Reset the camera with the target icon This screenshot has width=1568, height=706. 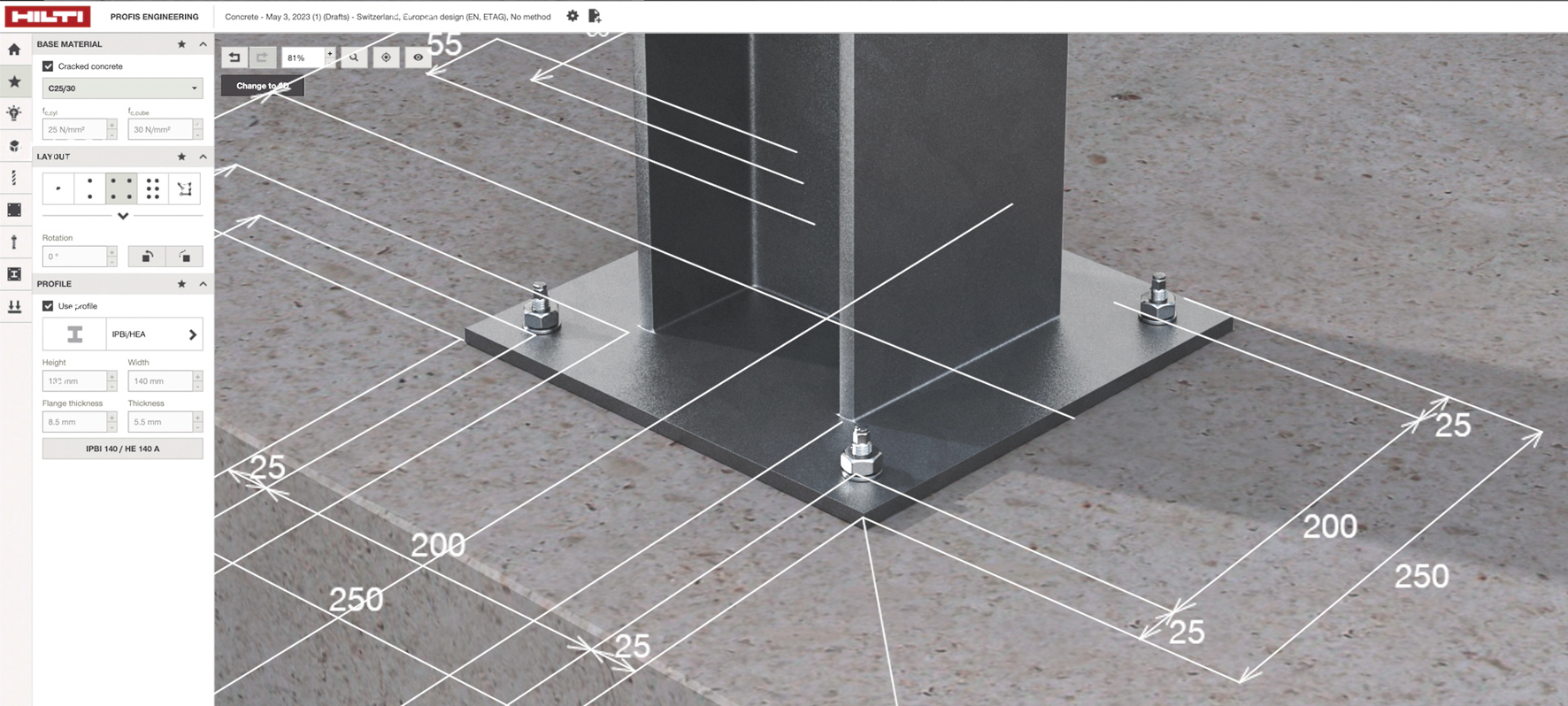tap(386, 58)
